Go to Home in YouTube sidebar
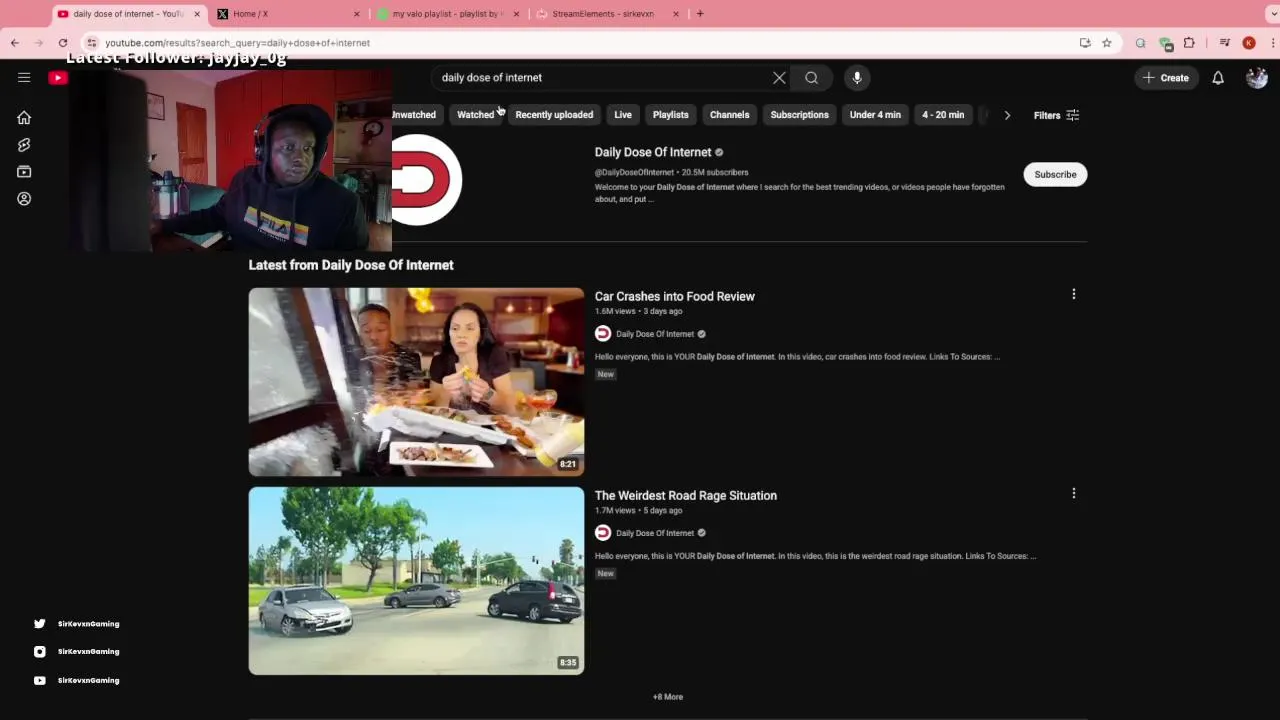 pyautogui.click(x=24, y=118)
